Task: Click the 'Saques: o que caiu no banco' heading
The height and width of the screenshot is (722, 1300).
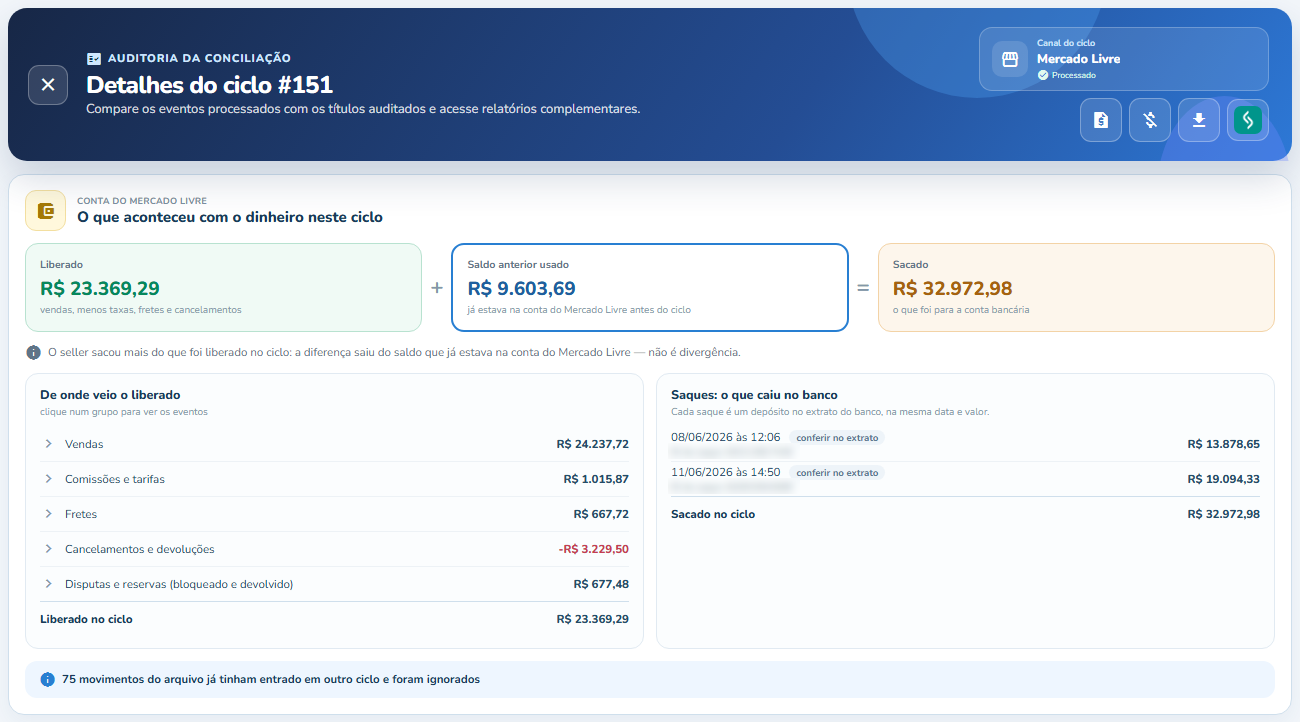Action: point(754,395)
